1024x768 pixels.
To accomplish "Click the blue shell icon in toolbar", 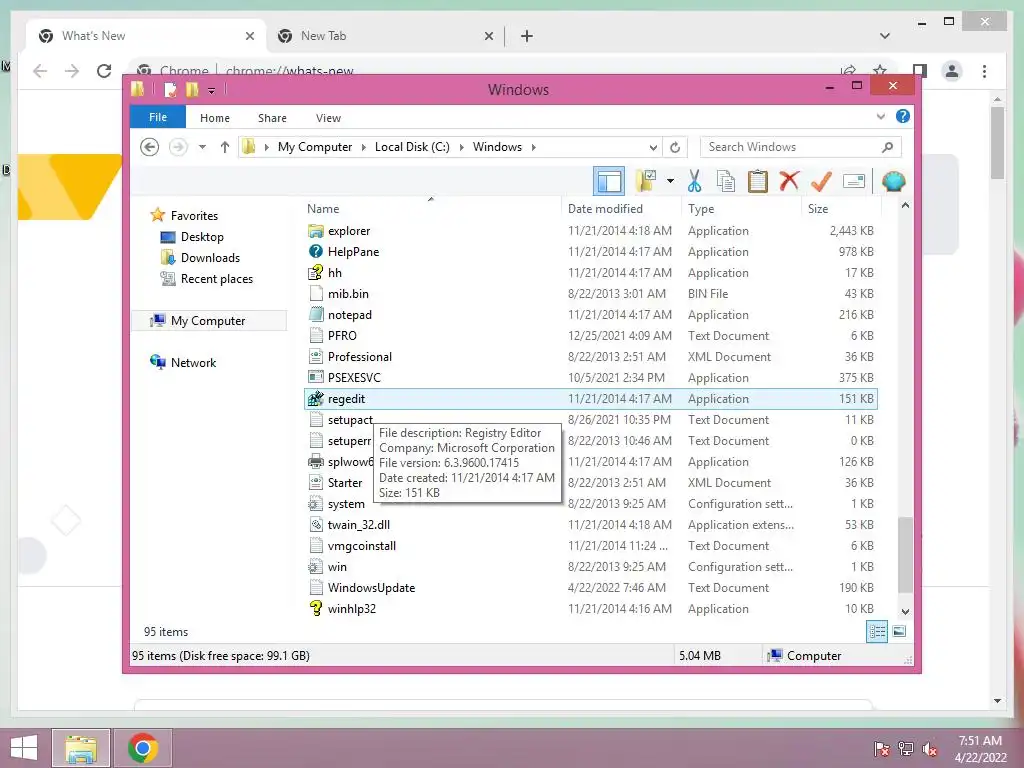I will [x=893, y=181].
